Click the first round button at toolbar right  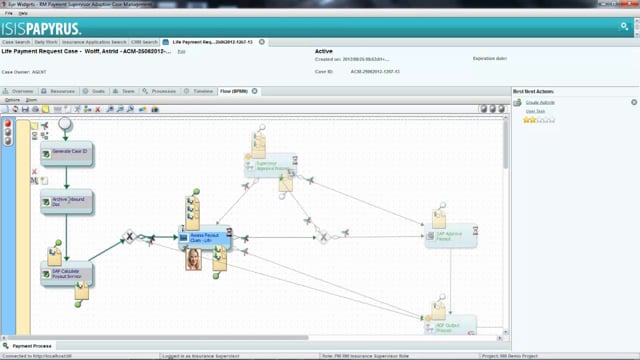tap(484, 109)
